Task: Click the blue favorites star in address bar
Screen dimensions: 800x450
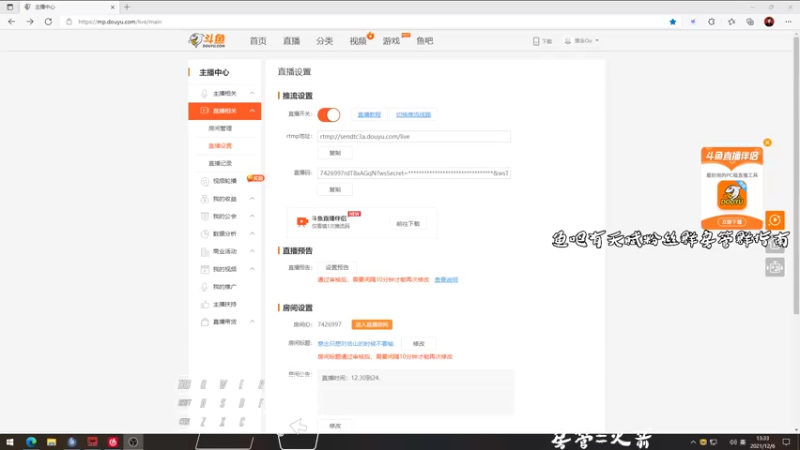Action: click(672, 21)
